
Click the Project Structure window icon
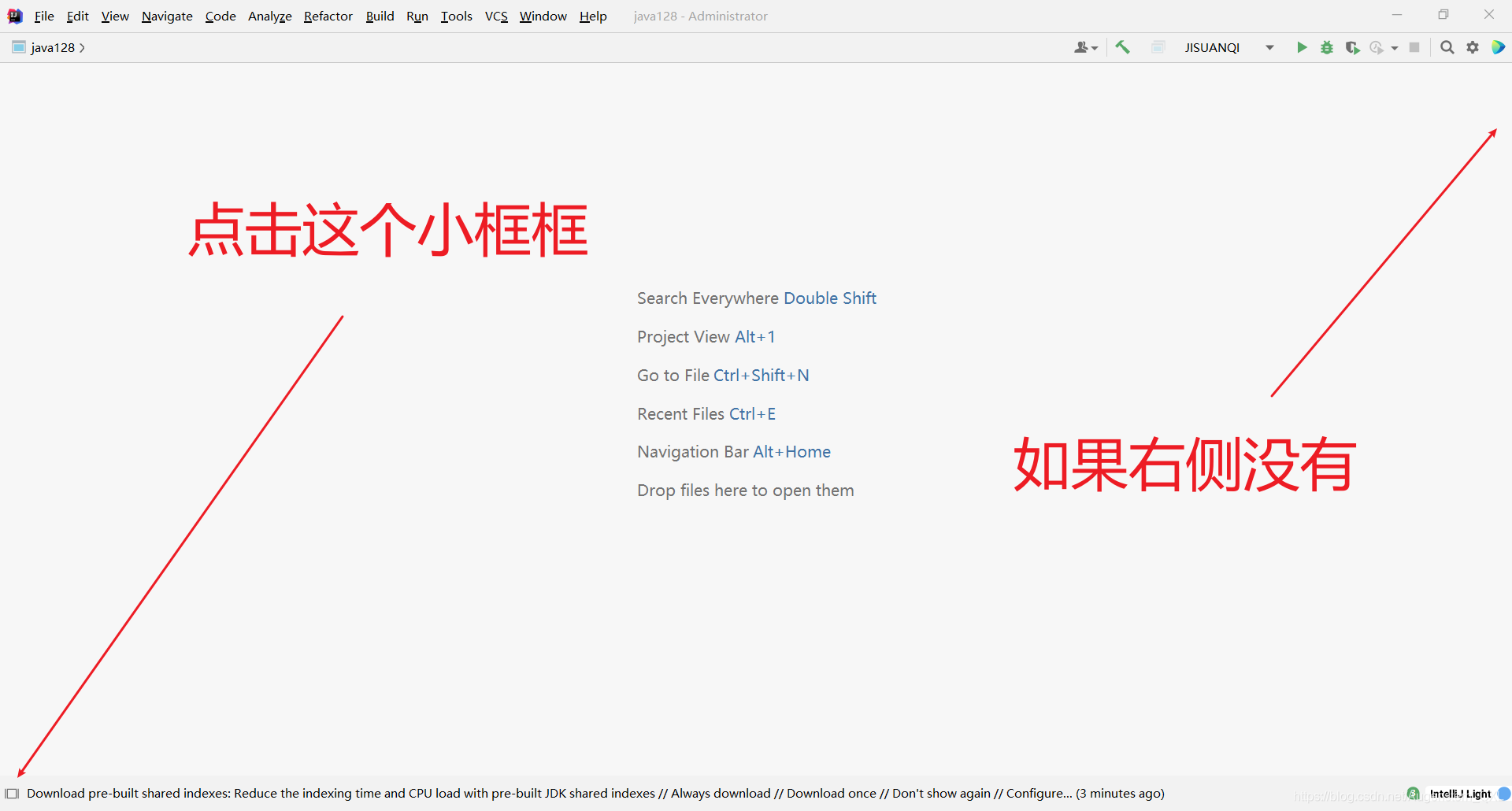pyautogui.click(x=1158, y=47)
